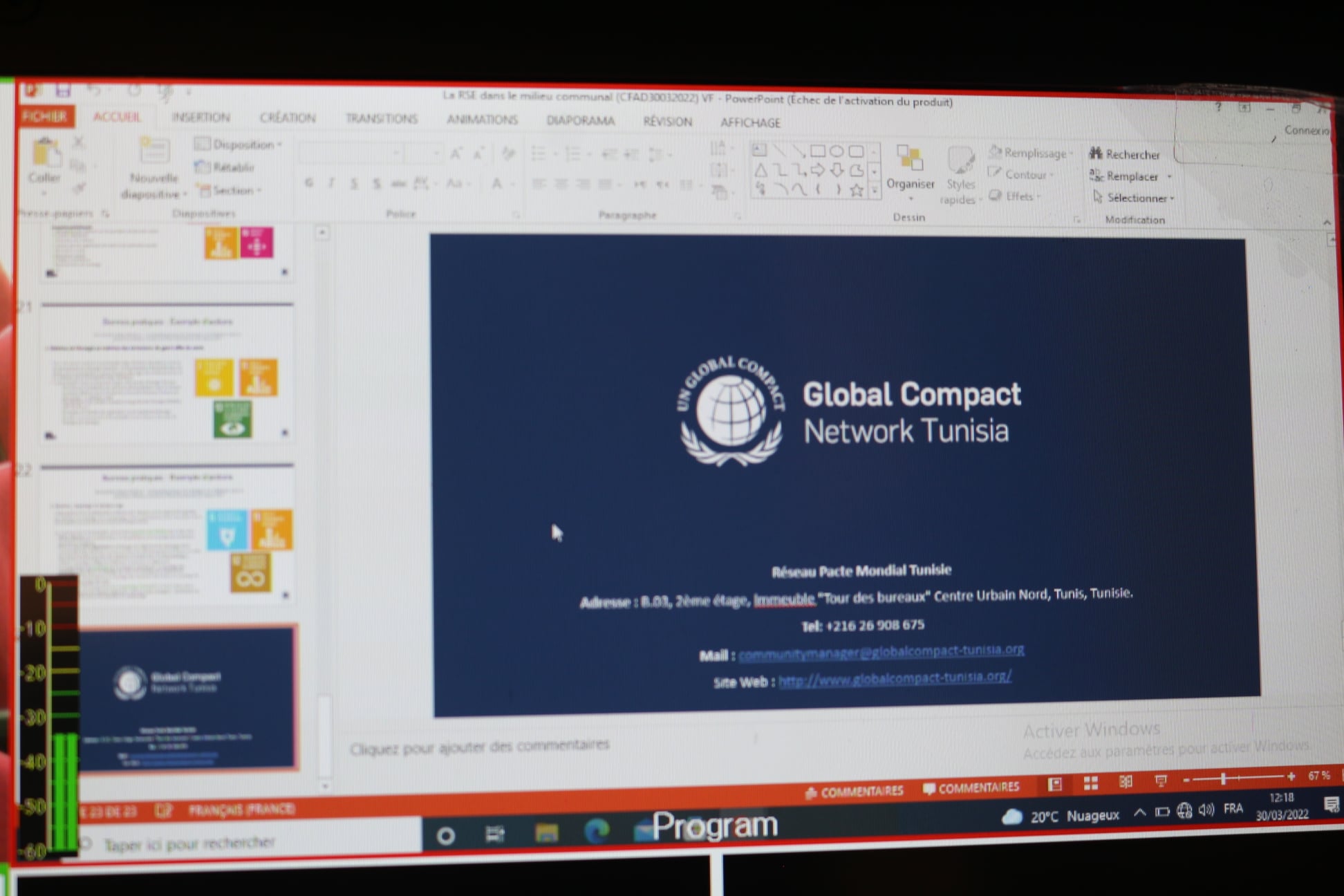Screen dimensions: 1344x896
Task: Collapse the ribbon with the chevron arrow
Action: 1327,222
